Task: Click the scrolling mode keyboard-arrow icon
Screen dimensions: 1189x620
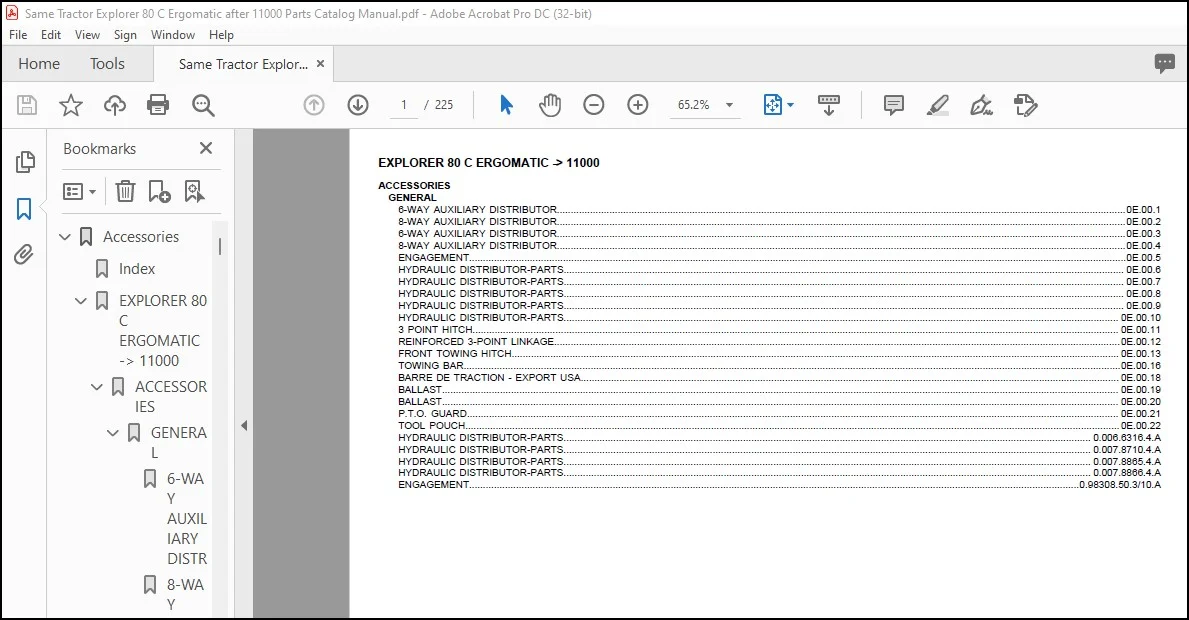Action: 829,105
